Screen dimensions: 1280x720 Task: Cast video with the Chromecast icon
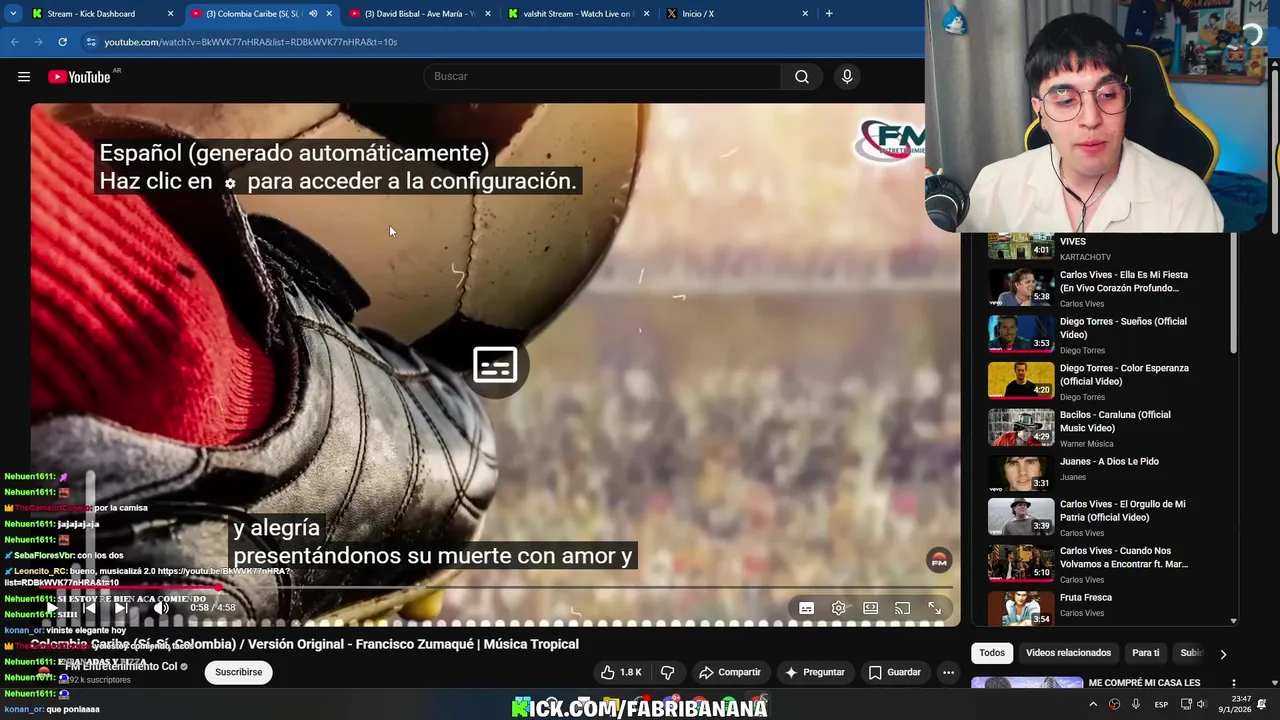coord(902,608)
